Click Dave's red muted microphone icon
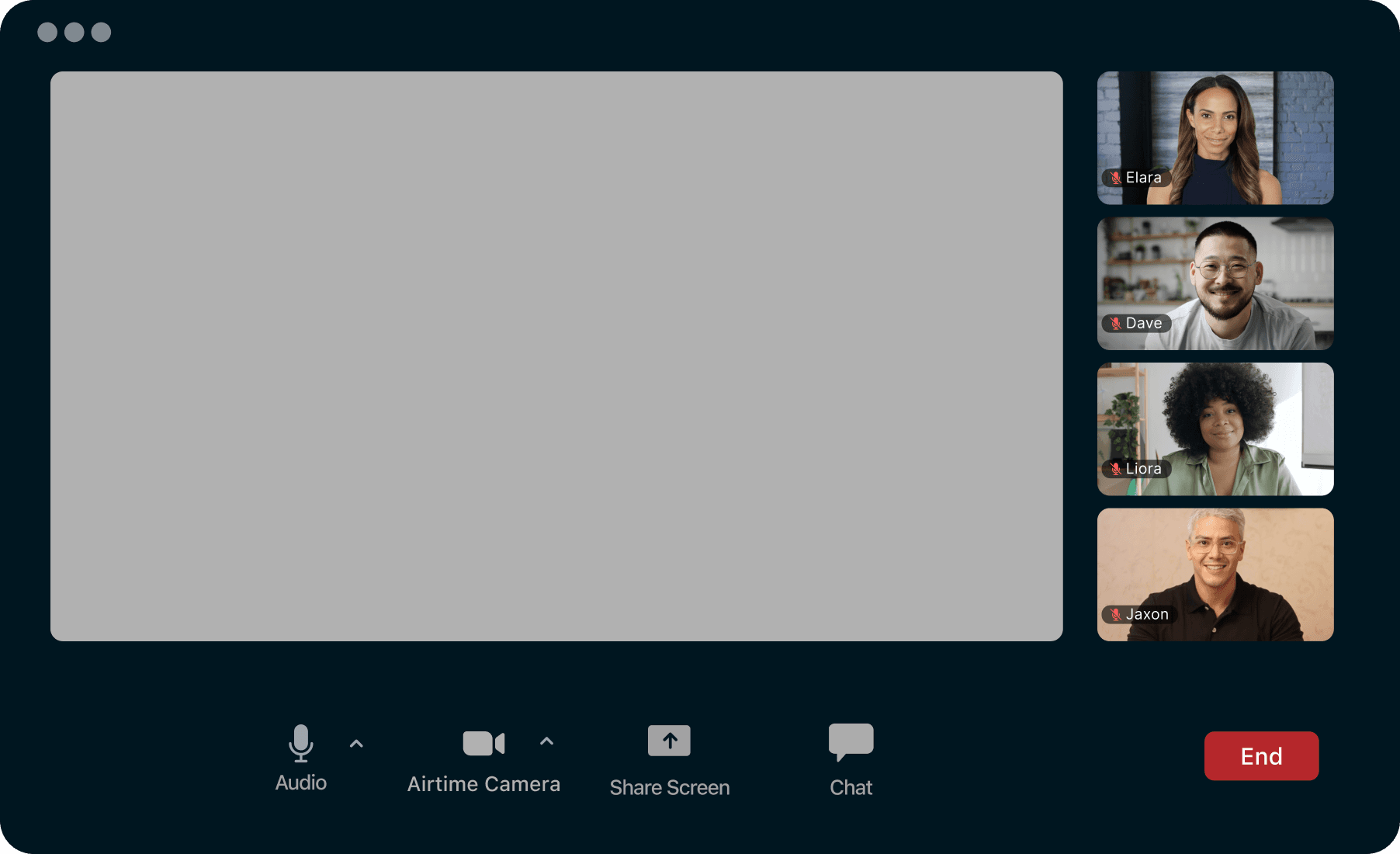The height and width of the screenshot is (854, 1400). click(x=1115, y=323)
